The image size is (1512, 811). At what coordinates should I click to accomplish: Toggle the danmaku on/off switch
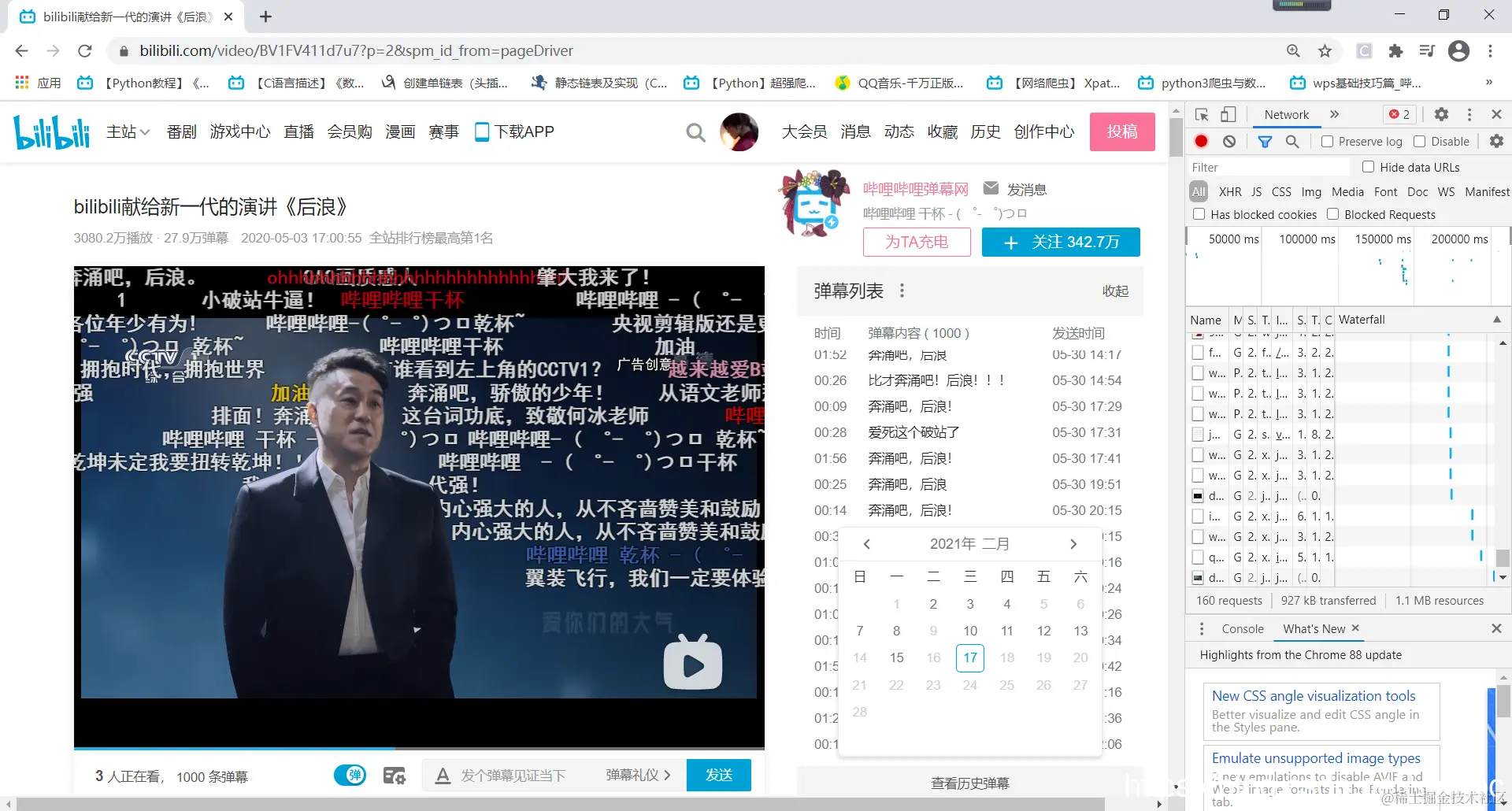350,775
